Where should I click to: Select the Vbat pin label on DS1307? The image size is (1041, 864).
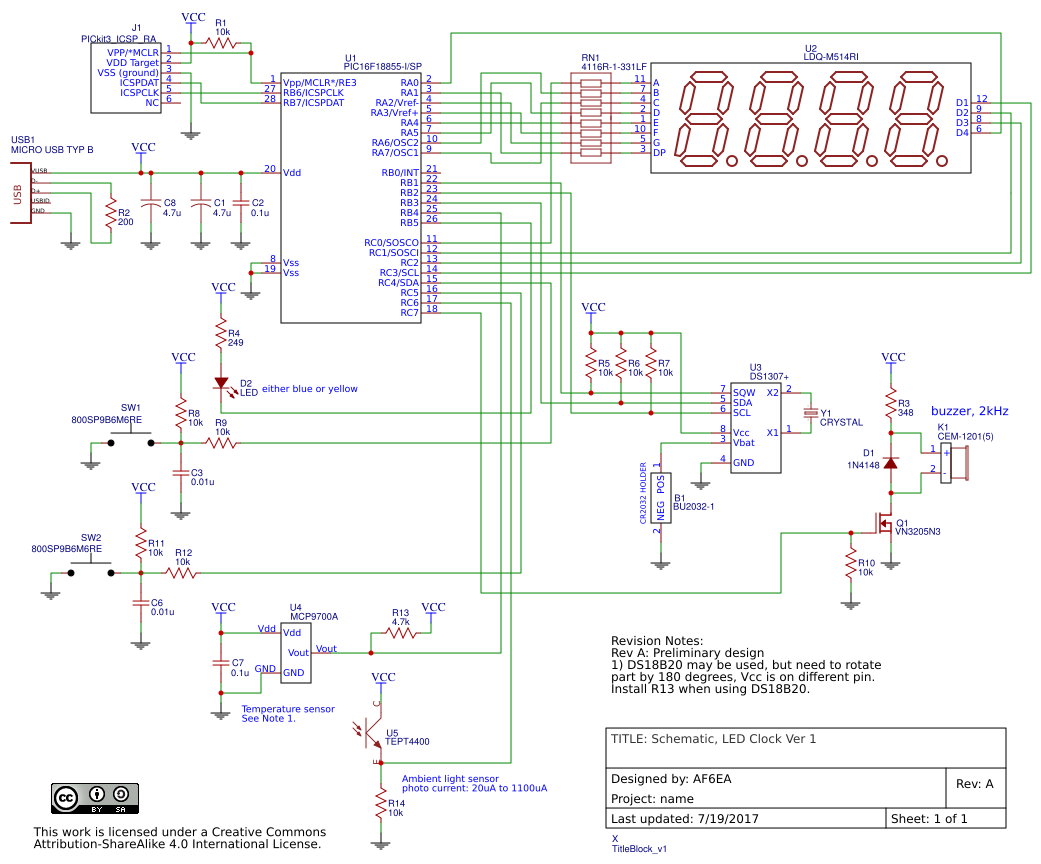pos(744,442)
